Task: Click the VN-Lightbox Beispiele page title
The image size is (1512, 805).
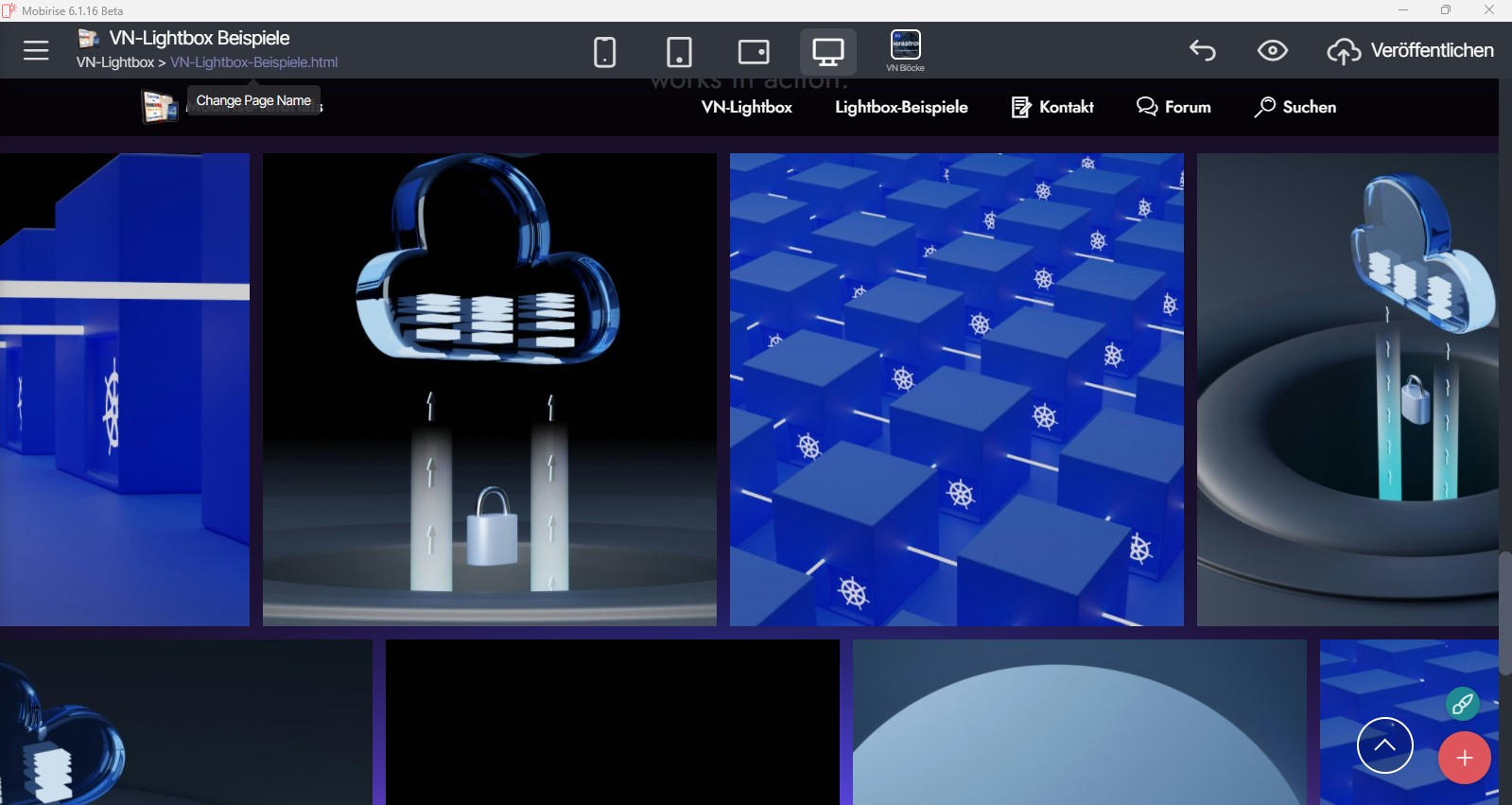Action: (x=200, y=38)
